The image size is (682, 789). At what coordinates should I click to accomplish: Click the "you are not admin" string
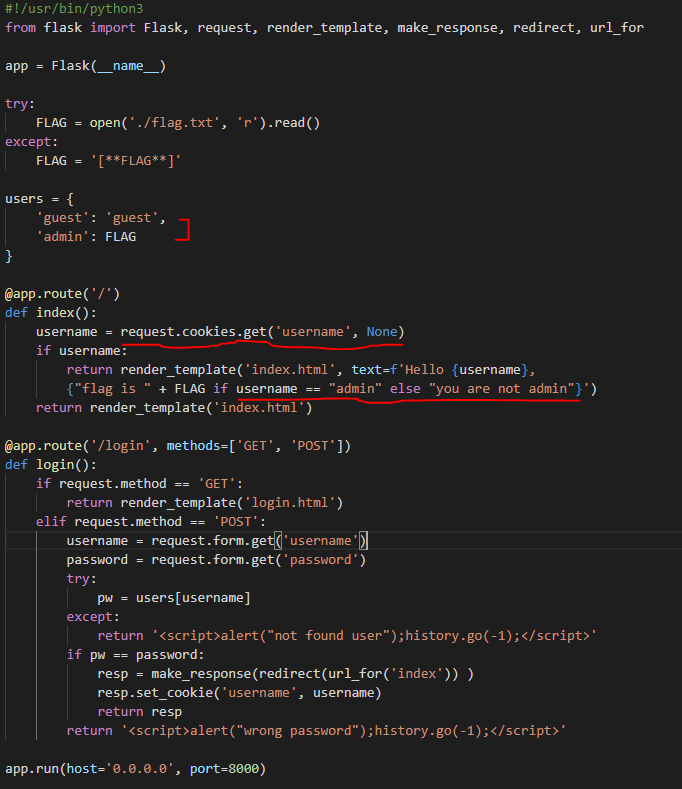(502, 389)
